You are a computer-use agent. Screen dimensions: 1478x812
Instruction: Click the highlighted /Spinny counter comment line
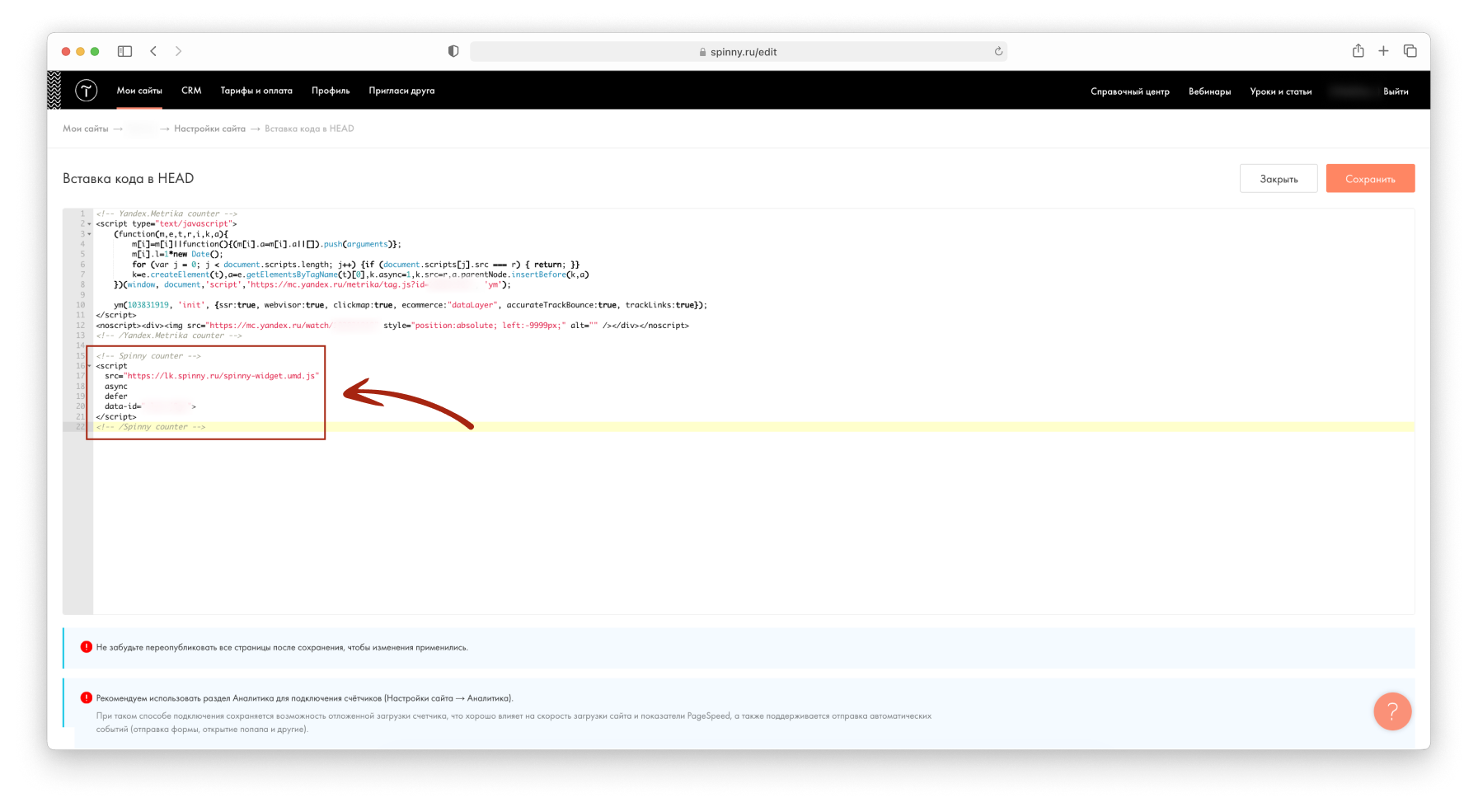[151, 427]
